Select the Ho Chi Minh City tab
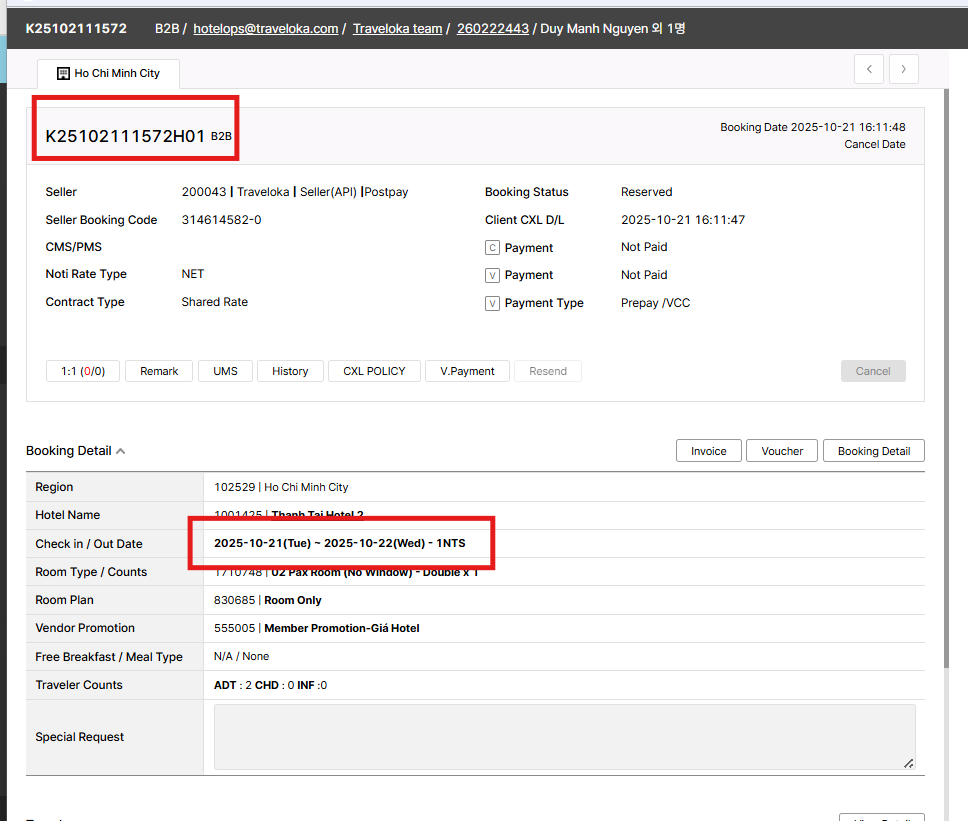The width and height of the screenshot is (968, 821). point(108,74)
